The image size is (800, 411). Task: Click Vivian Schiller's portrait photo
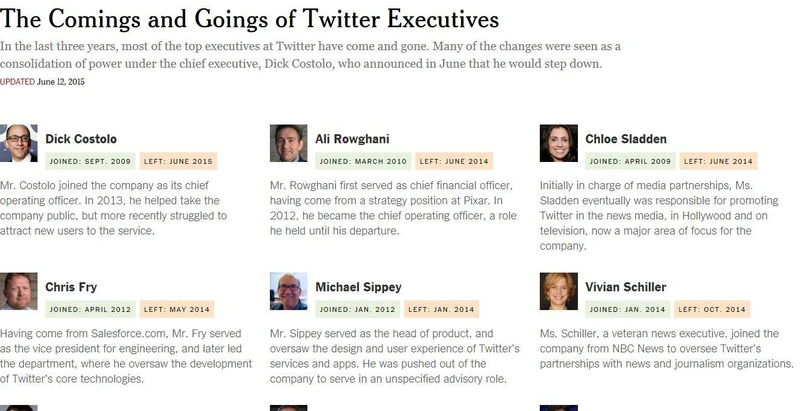click(559, 291)
